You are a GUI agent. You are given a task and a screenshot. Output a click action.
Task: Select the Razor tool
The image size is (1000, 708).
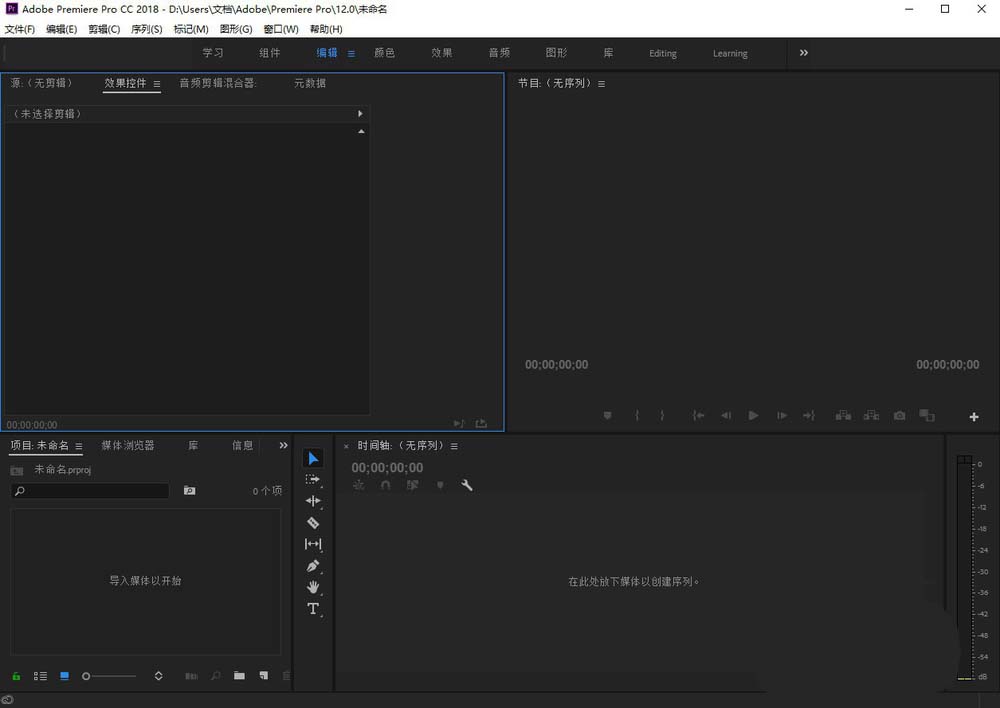pyautogui.click(x=313, y=523)
